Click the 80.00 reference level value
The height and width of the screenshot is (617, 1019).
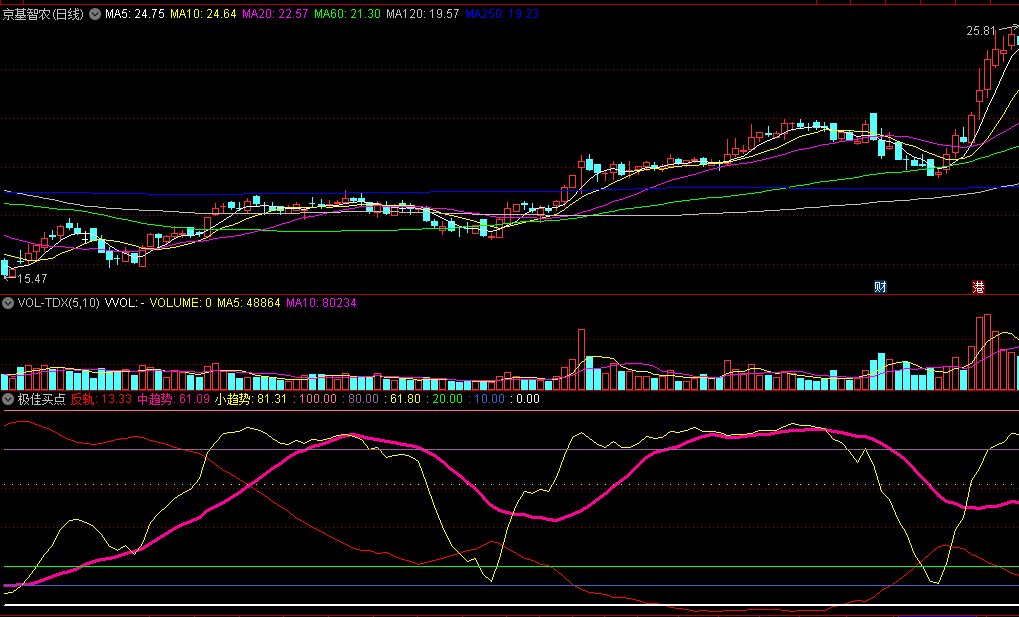(x=363, y=399)
